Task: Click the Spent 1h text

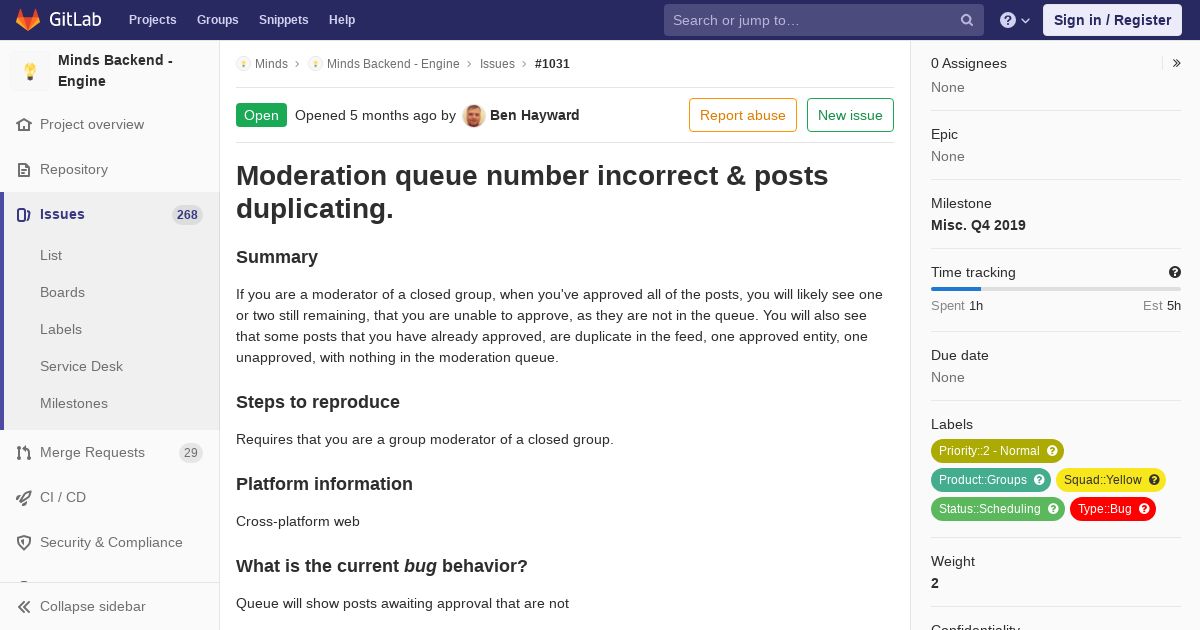Action: pos(957,305)
